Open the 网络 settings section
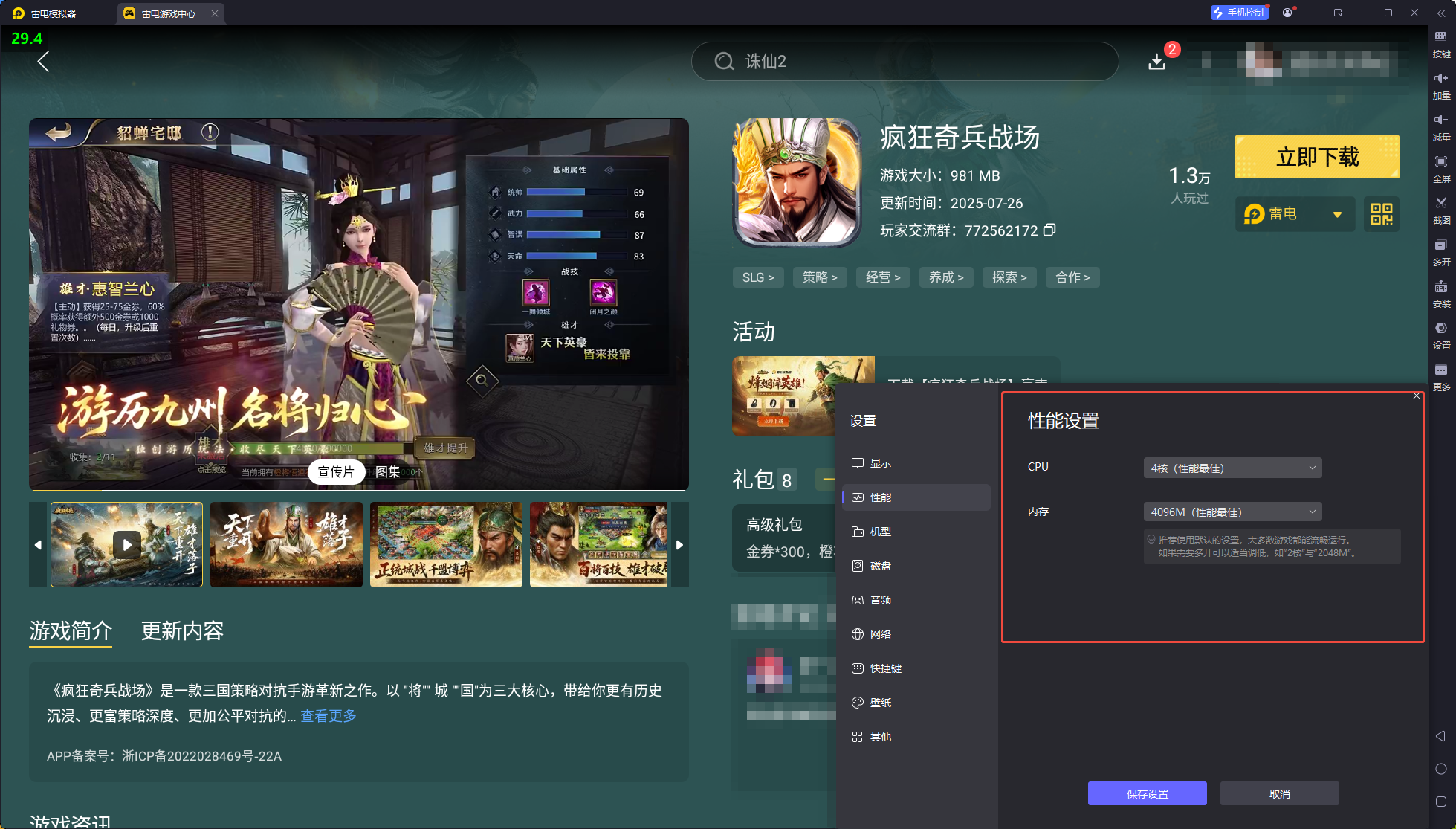The image size is (1456, 829). click(x=916, y=634)
